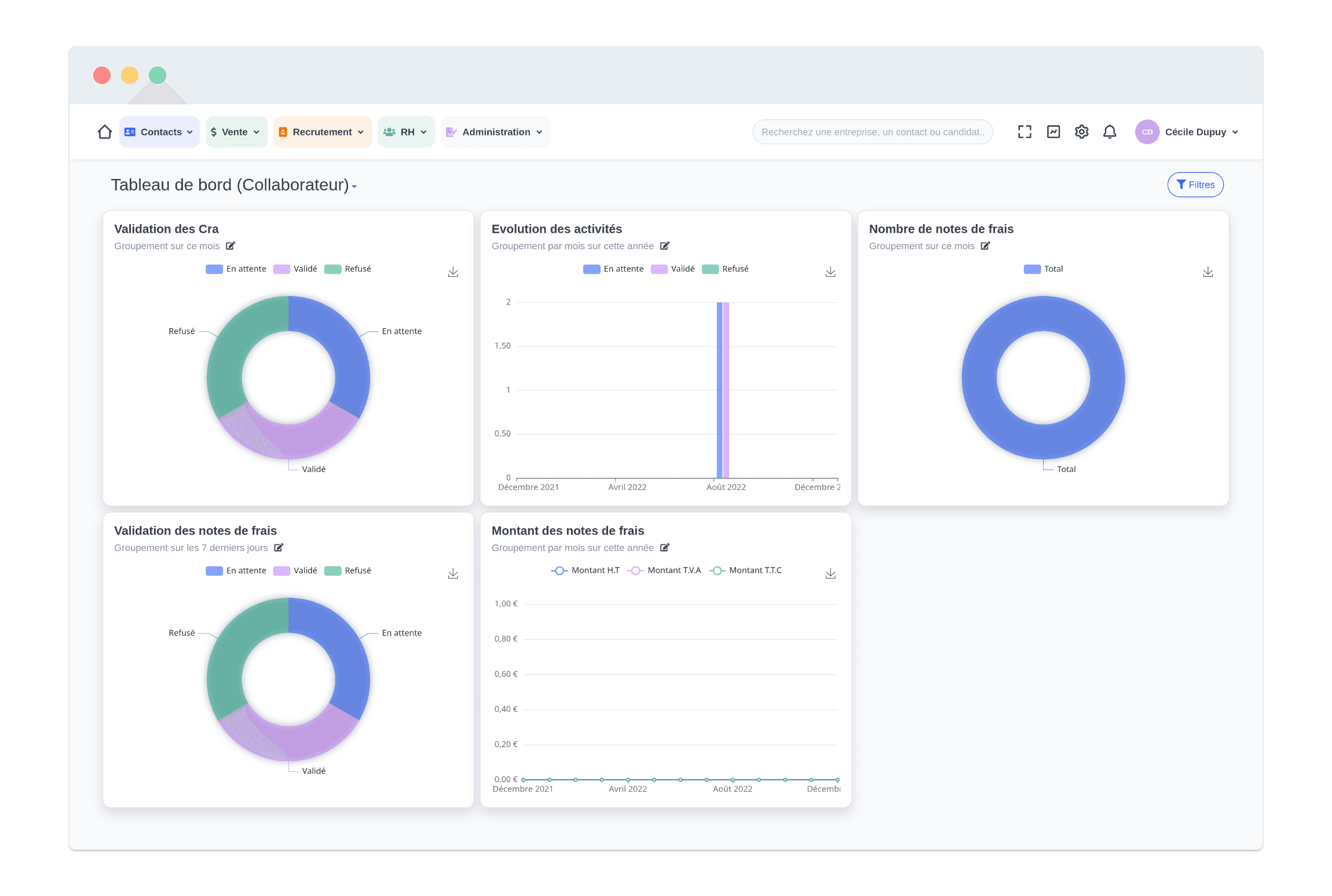Download Evolution des activités chart

tap(830, 272)
